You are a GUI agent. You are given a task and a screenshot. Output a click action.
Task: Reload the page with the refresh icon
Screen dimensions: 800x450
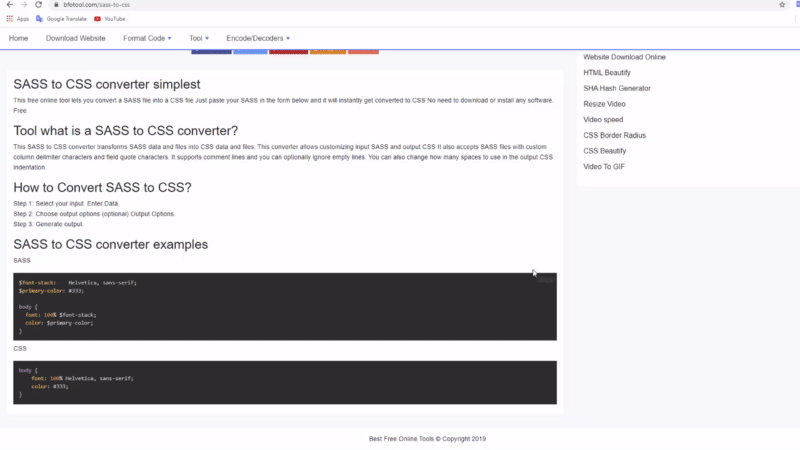pos(39,5)
